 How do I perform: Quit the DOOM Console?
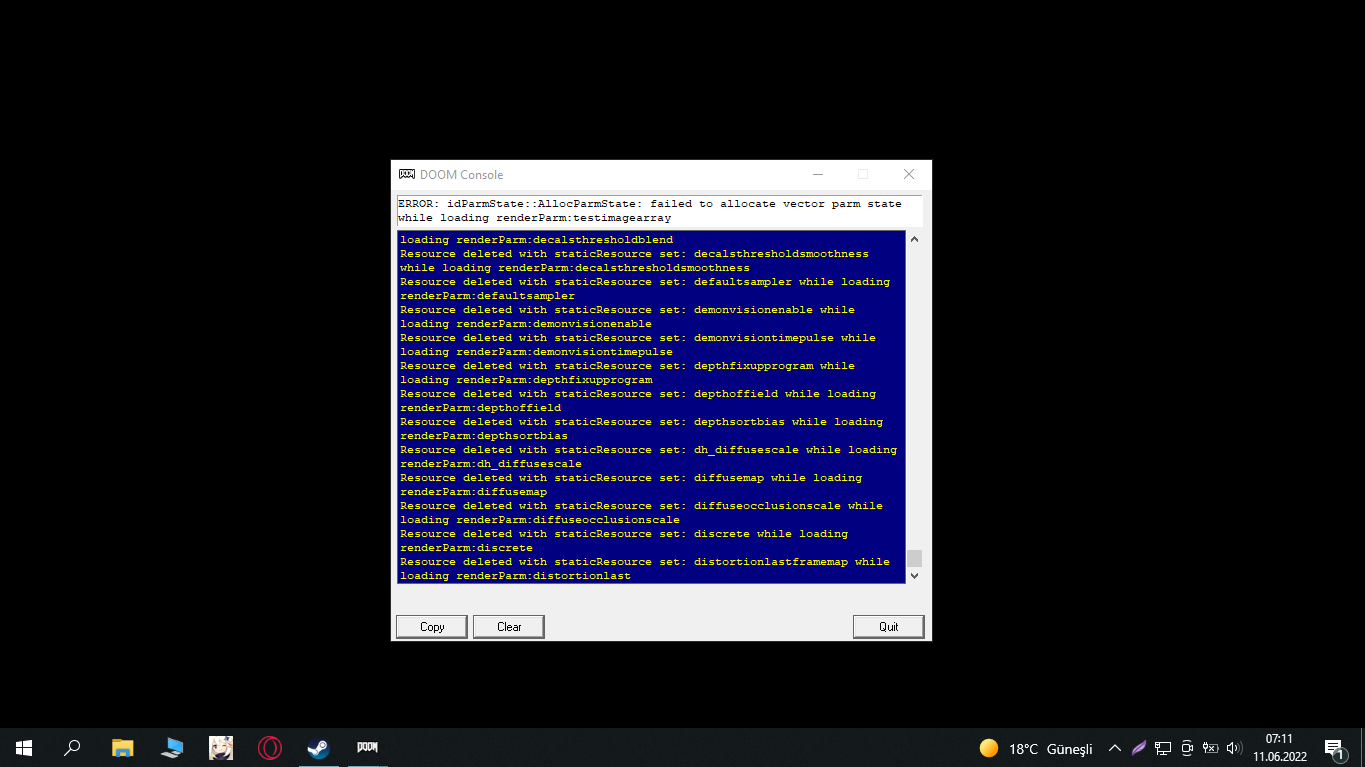click(x=888, y=627)
